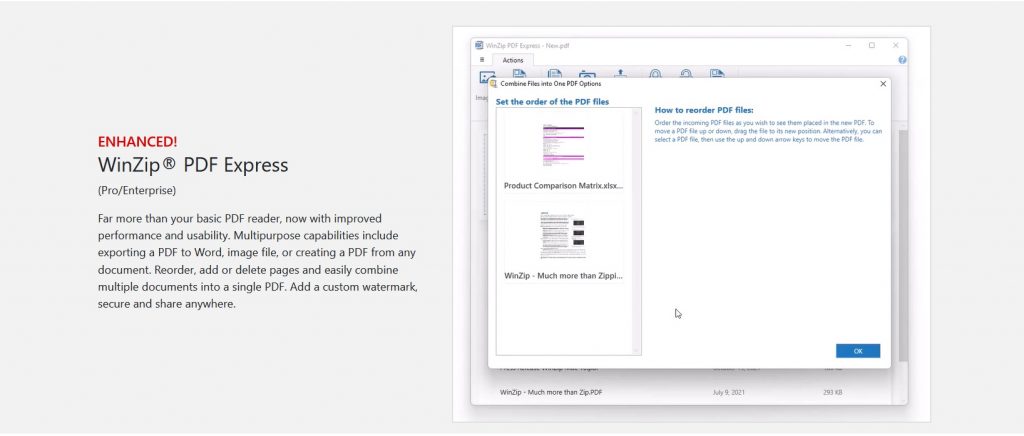Click the WinZip PDF Express title bar icon
Image resolution: width=1024 pixels, height=436 pixels.
click(x=479, y=46)
